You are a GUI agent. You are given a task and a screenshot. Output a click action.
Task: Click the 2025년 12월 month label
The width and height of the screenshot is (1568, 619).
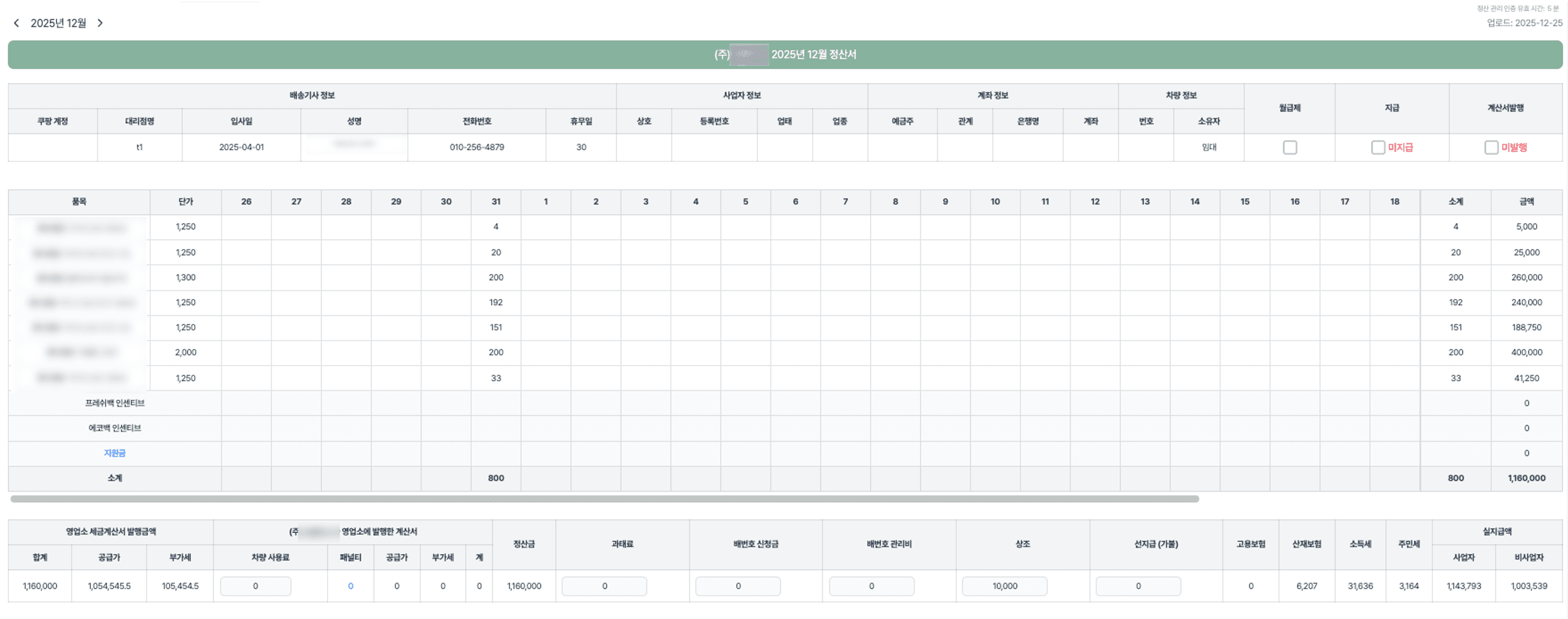(x=59, y=23)
